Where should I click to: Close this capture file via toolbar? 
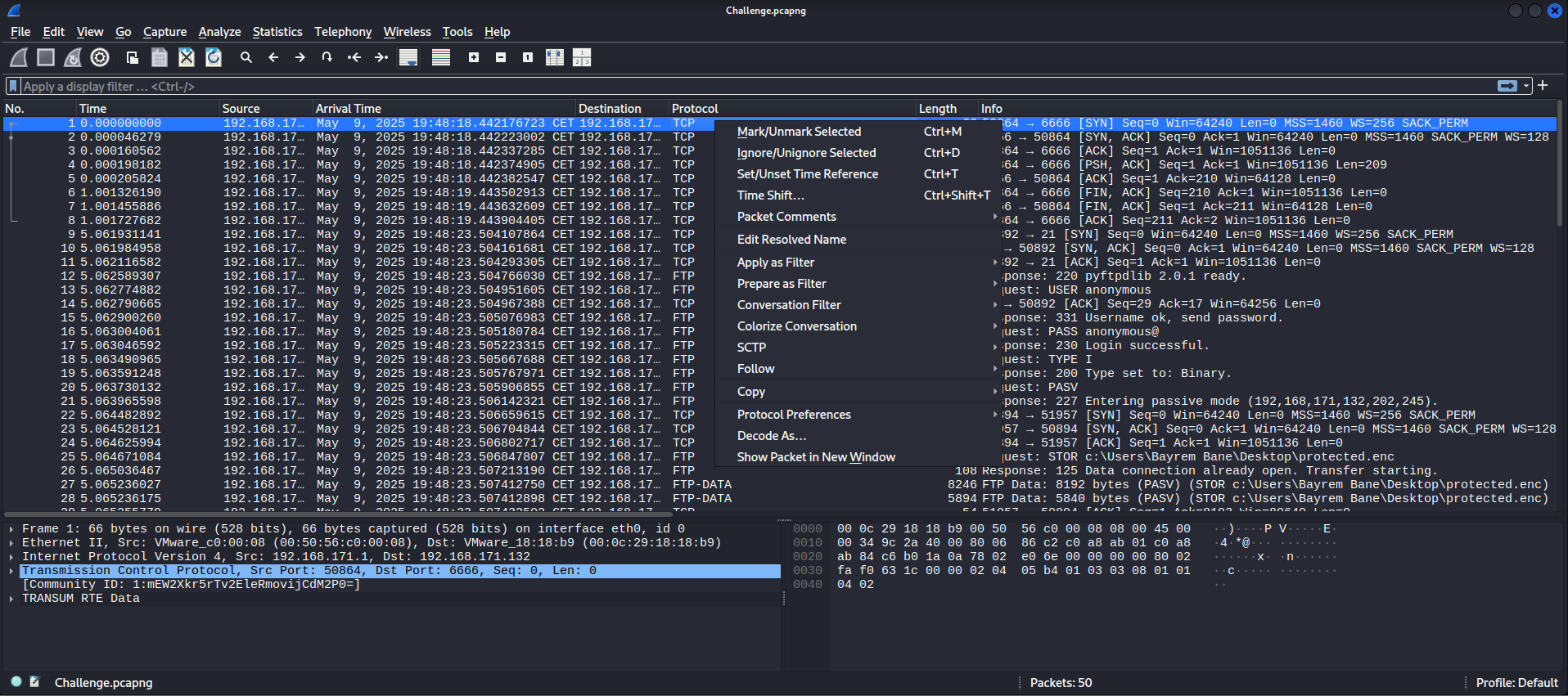click(x=187, y=57)
